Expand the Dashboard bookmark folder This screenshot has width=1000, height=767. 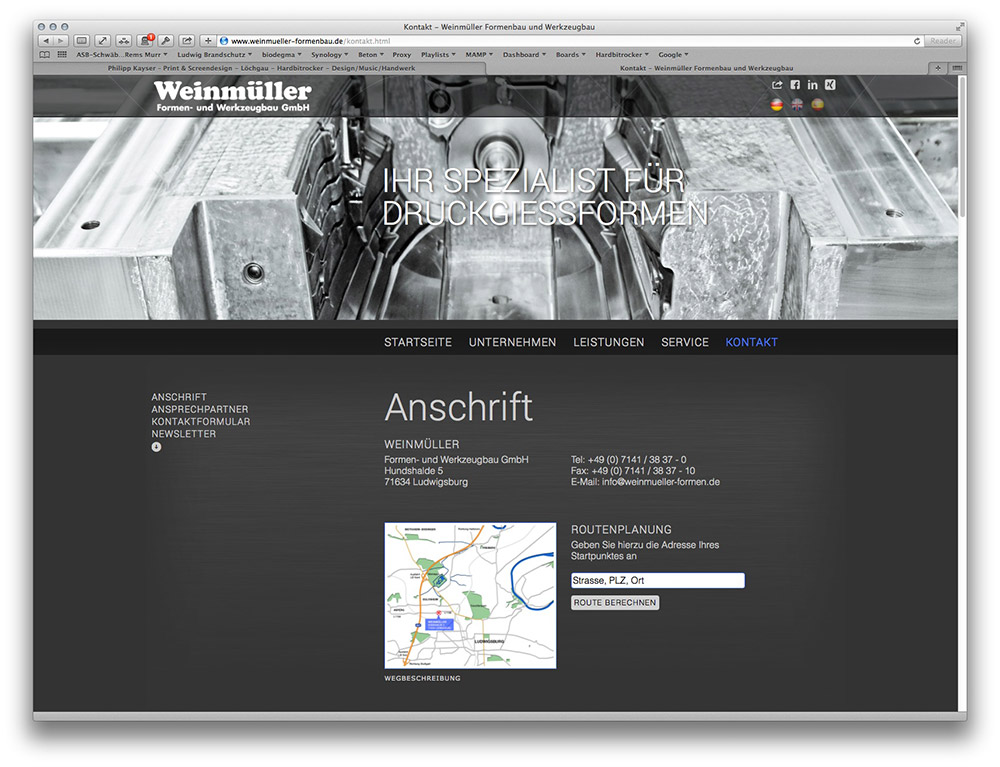[x=524, y=55]
